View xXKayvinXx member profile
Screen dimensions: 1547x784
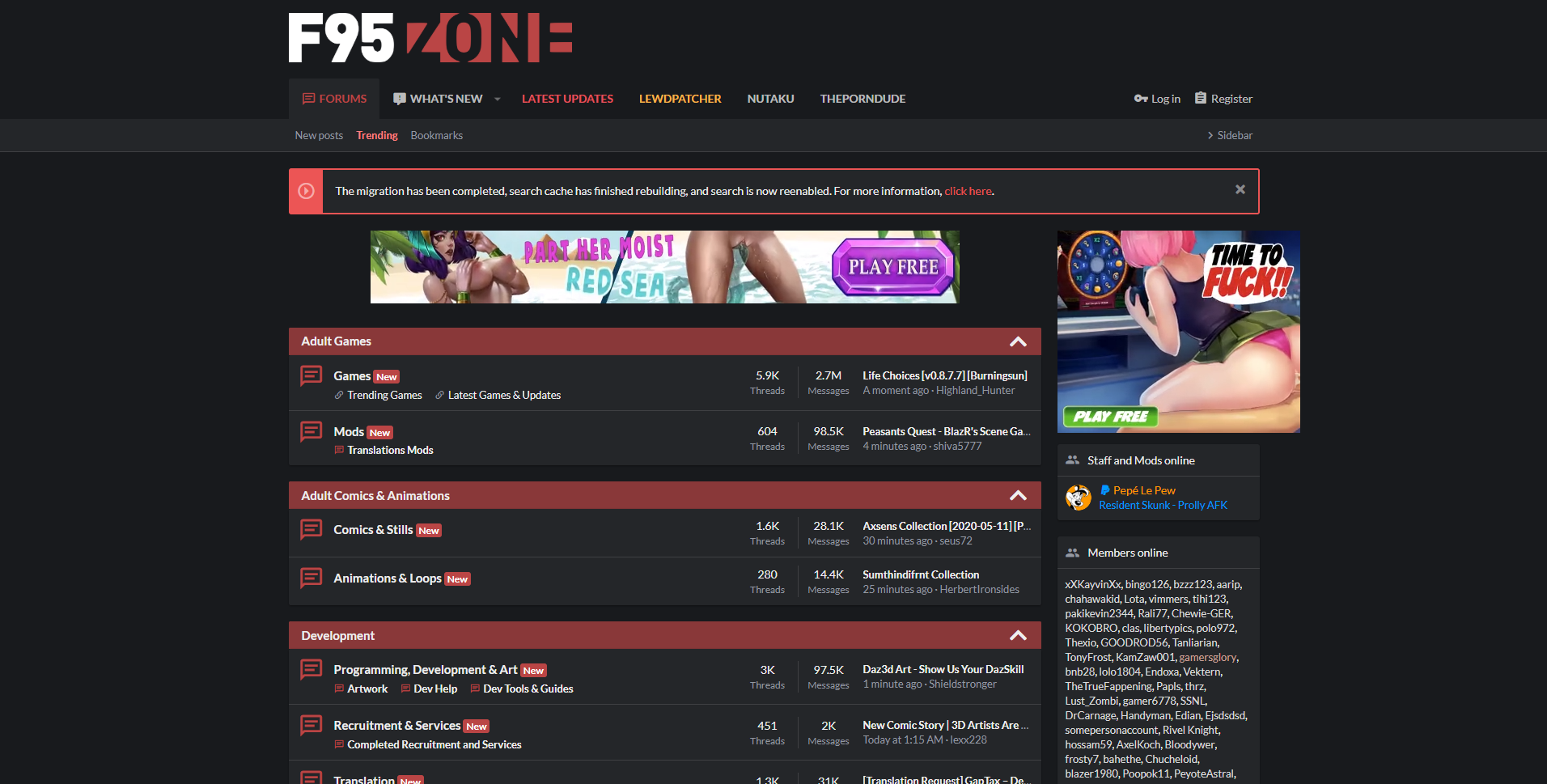[x=1093, y=584]
